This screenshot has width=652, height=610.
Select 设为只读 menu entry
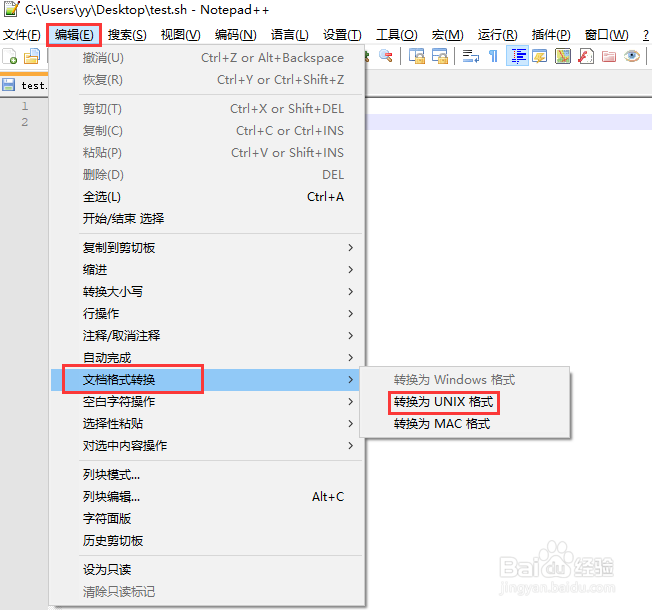pos(208,570)
